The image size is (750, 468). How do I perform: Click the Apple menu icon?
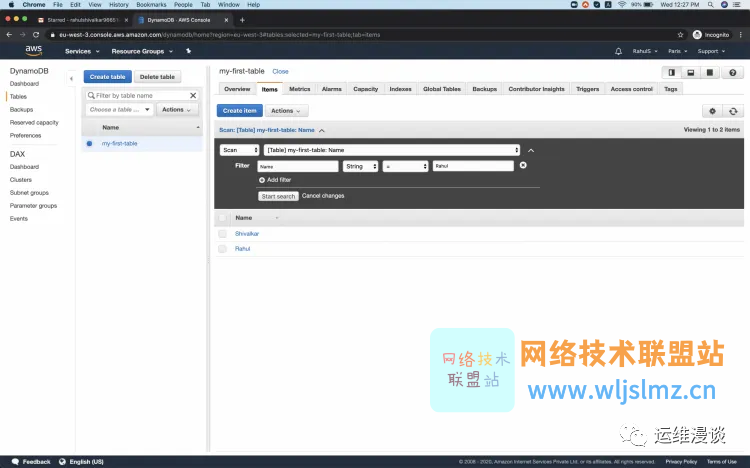pyautogui.click(x=11, y=4)
